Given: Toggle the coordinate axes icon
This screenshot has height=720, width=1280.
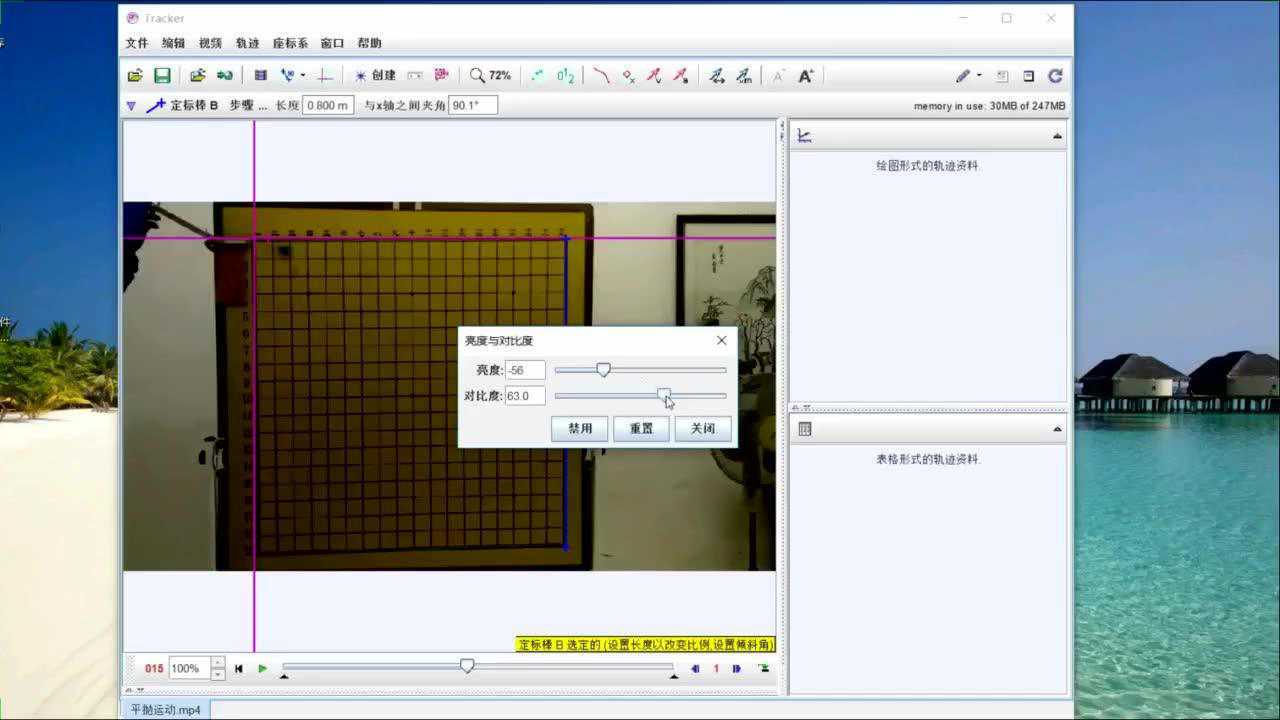Looking at the screenshot, I should click(325, 76).
